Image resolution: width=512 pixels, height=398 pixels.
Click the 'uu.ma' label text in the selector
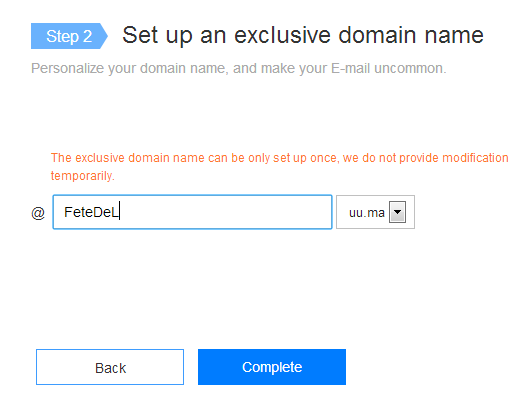point(367,213)
